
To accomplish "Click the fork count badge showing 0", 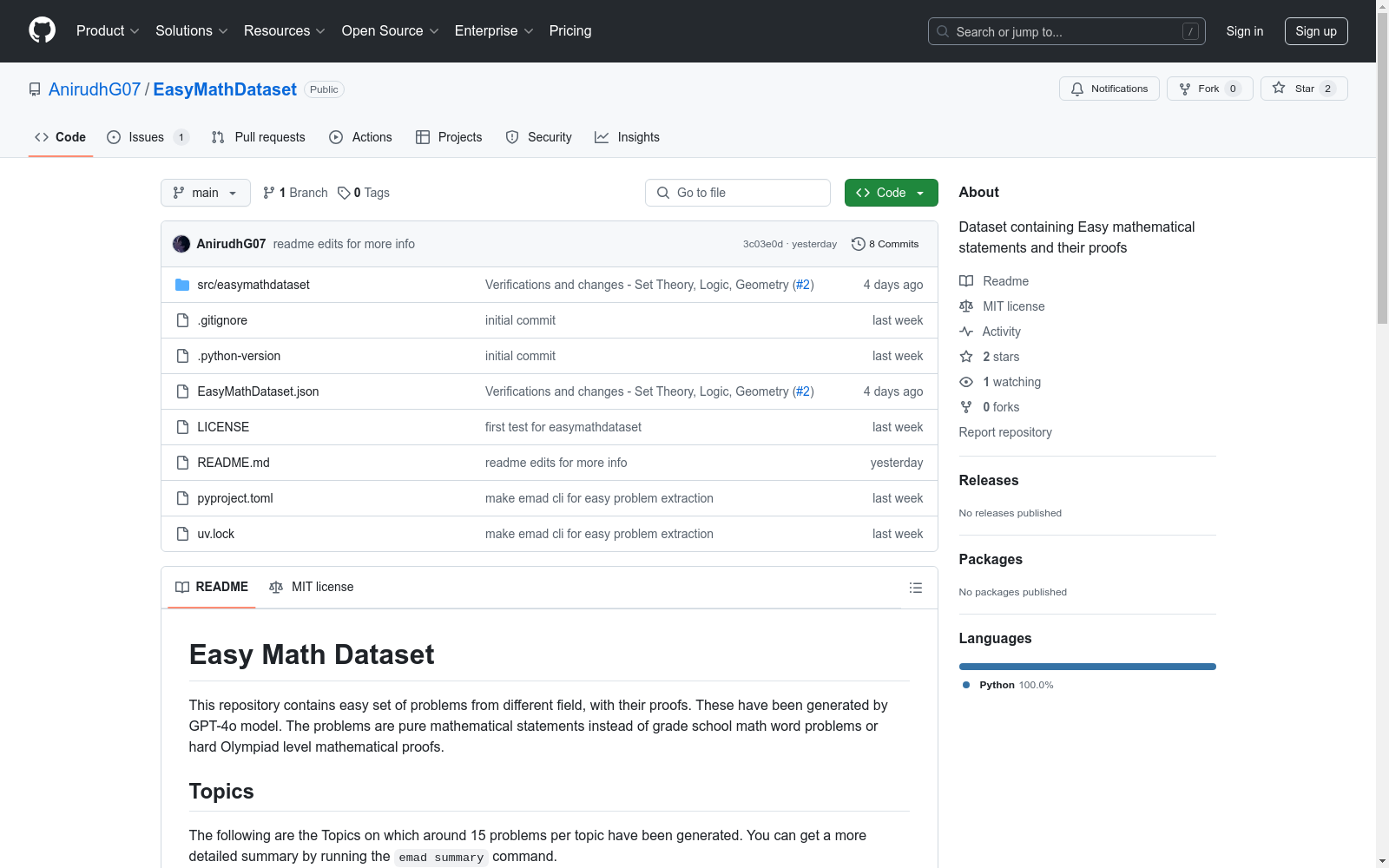I will point(1233,89).
